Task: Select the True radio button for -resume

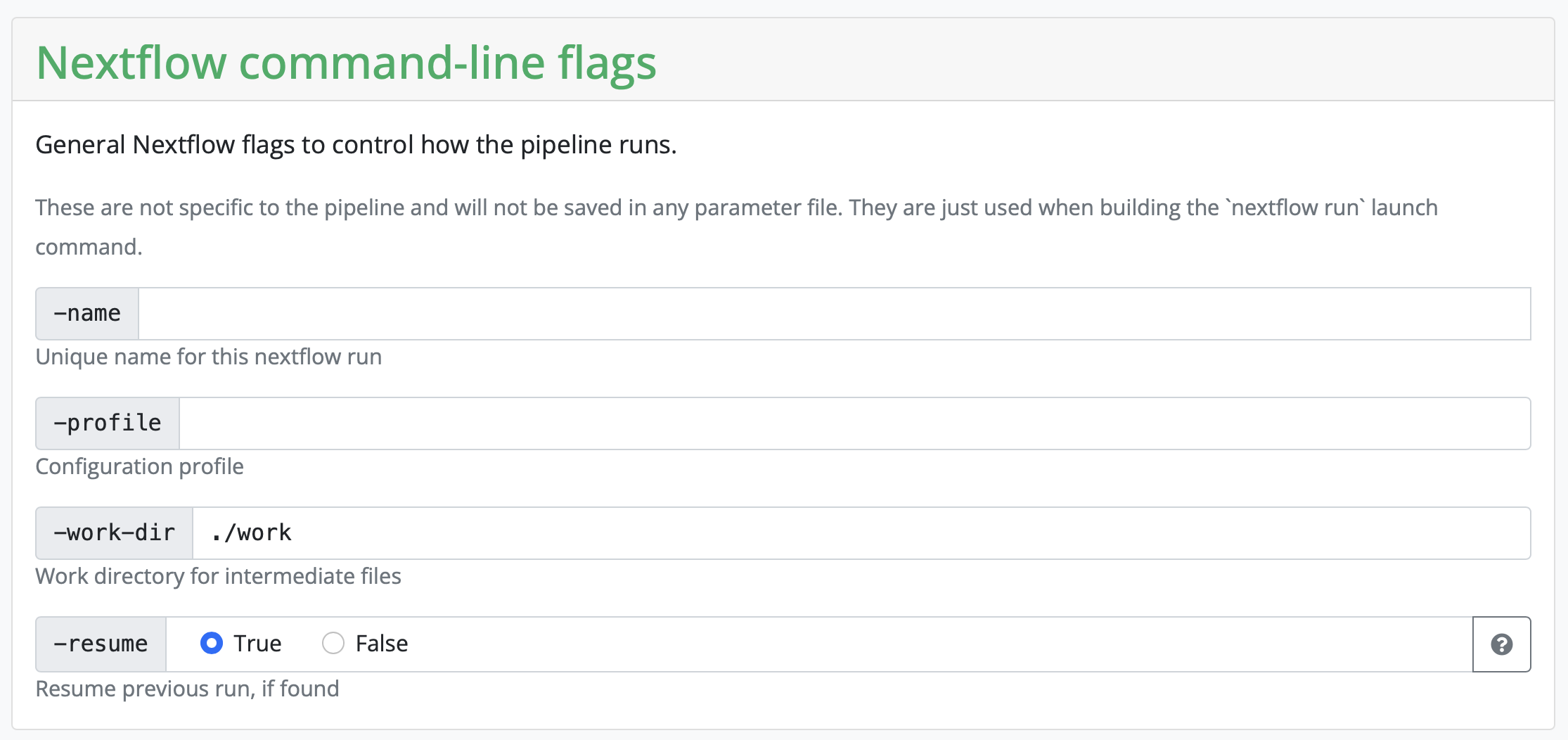Action: [212, 643]
